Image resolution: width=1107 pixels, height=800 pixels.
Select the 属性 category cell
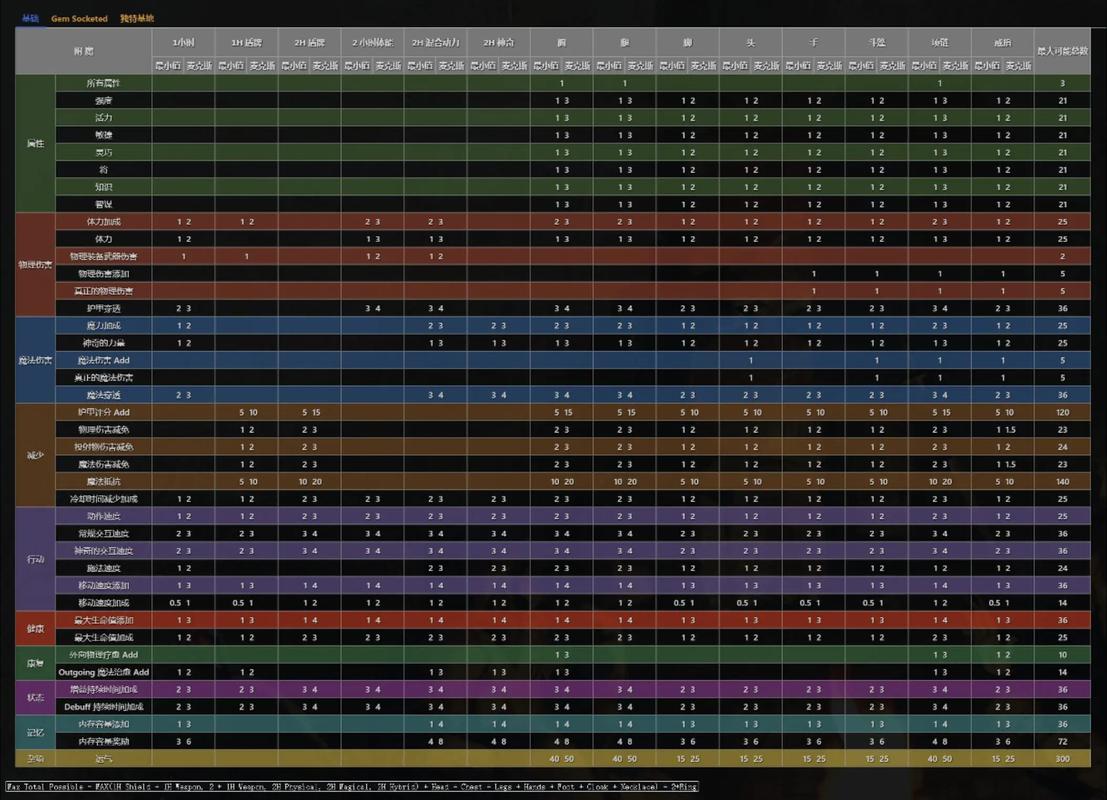coord(35,143)
